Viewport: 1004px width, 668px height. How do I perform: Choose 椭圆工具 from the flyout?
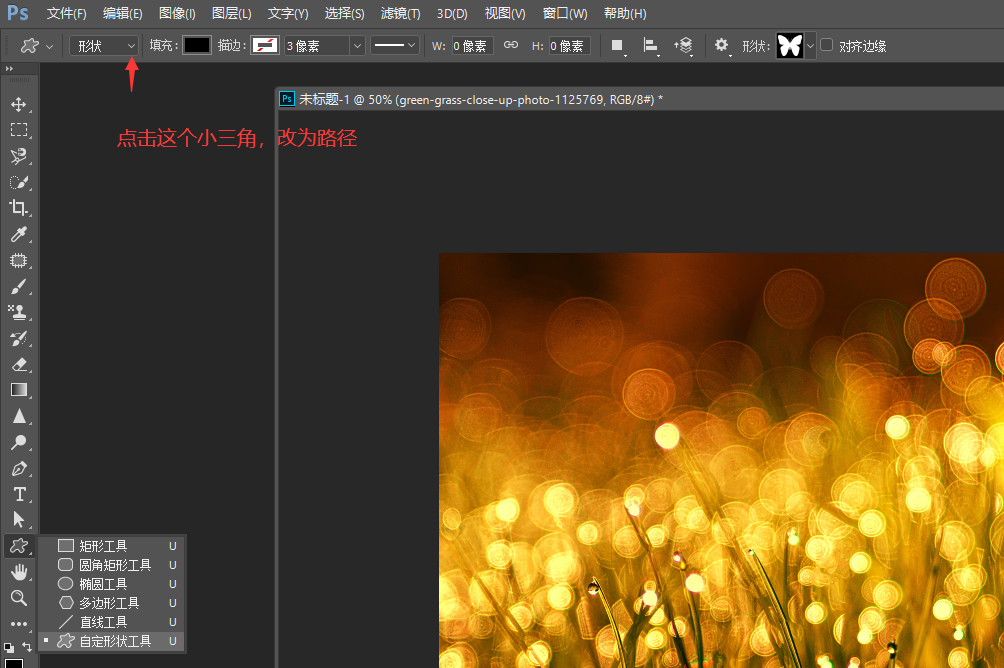click(x=103, y=584)
